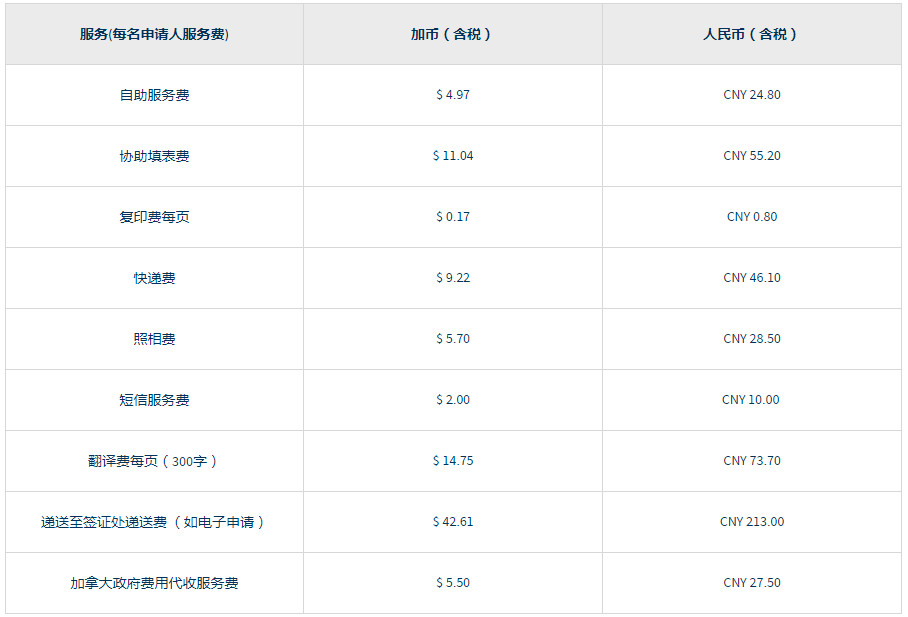Click the 加拿大政府费用代收服务费 cell

tap(152, 582)
